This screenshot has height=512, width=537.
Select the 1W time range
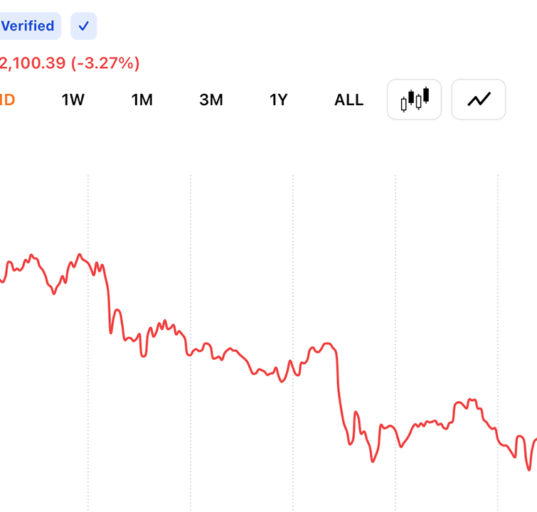coord(73,100)
